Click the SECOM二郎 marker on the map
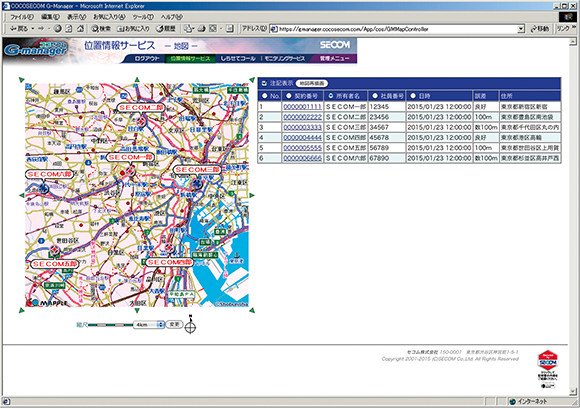This screenshot has width=580, height=408. [141, 121]
